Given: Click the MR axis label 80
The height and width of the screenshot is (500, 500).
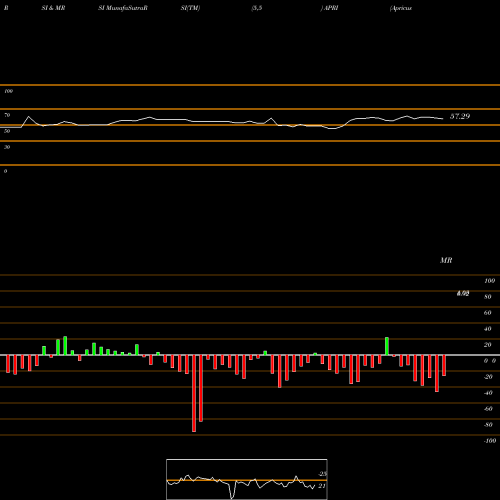Looking at the screenshot, I should point(488,297).
